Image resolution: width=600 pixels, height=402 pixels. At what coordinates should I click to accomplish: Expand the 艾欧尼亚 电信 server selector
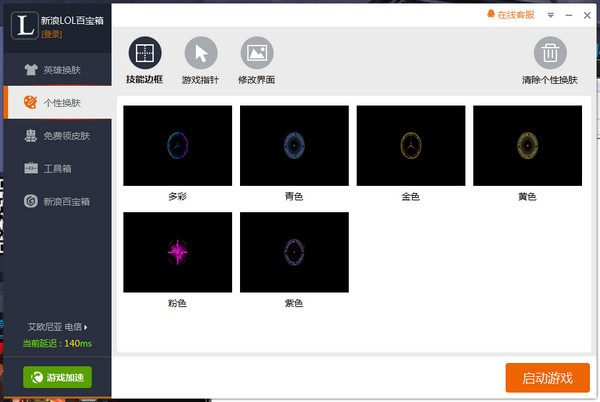pos(57,327)
